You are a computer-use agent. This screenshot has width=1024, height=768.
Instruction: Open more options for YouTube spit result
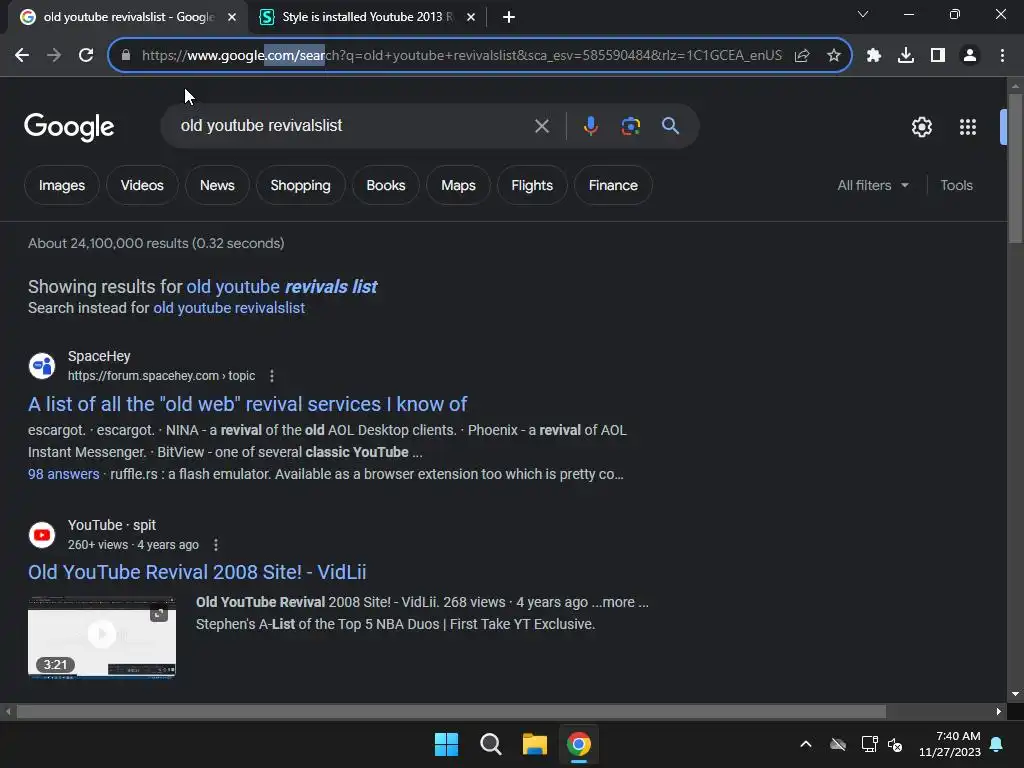click(216, 545)
